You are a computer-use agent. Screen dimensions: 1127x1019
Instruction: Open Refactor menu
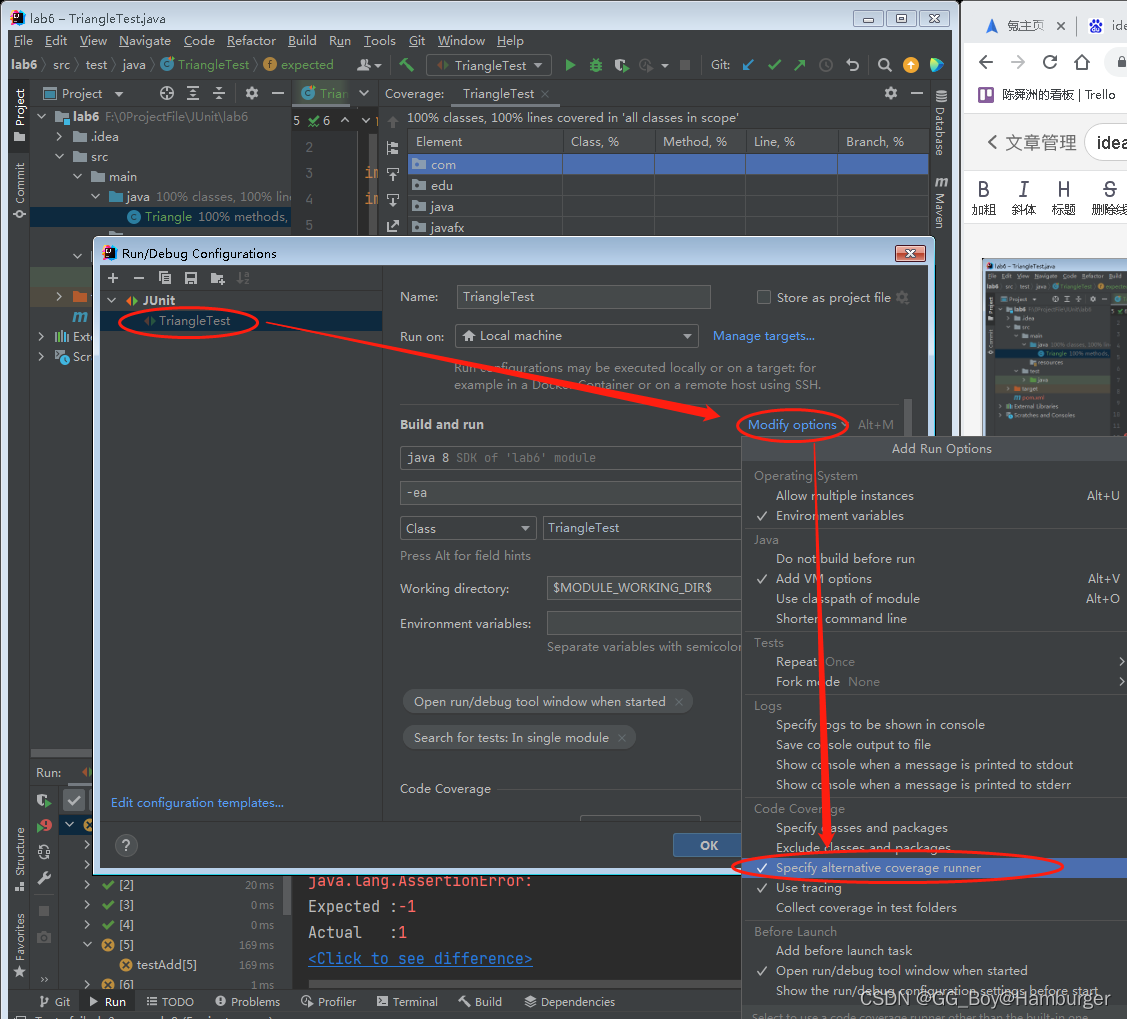pos(251,41)
